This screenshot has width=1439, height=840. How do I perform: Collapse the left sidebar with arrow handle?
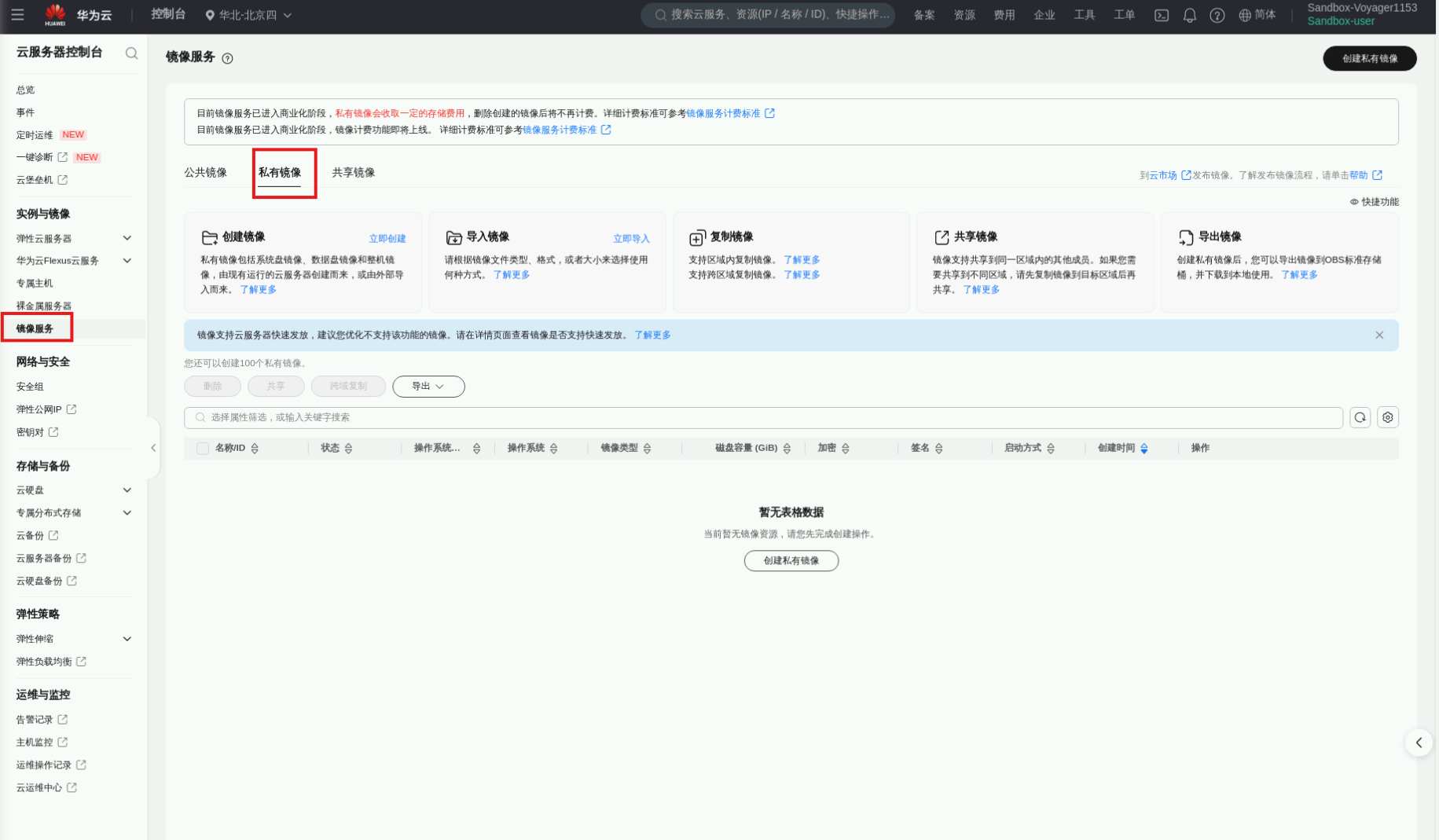coord(153,448)
